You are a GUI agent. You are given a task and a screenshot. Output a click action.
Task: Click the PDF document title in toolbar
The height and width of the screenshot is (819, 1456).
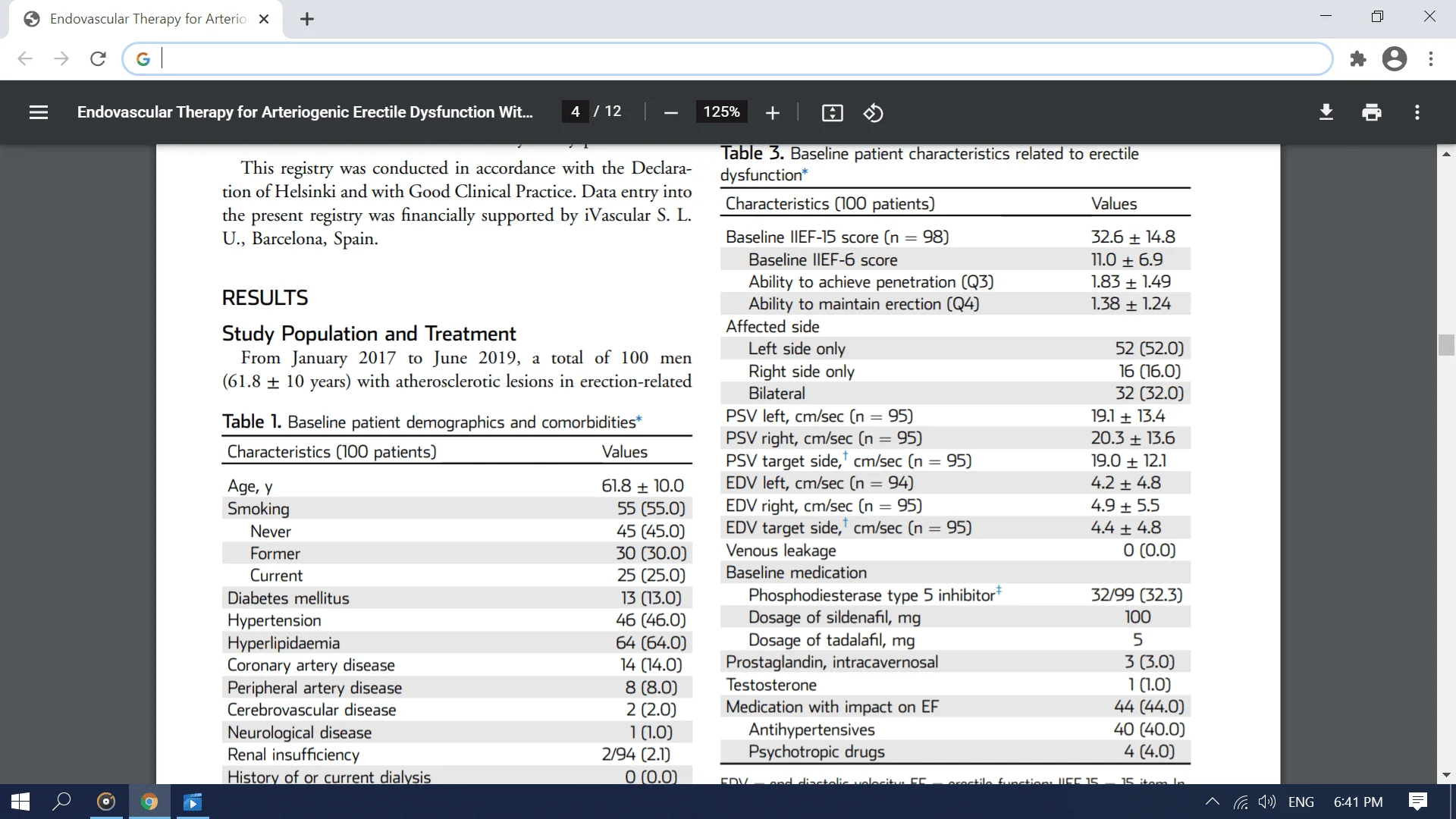[x=305, y=112]
